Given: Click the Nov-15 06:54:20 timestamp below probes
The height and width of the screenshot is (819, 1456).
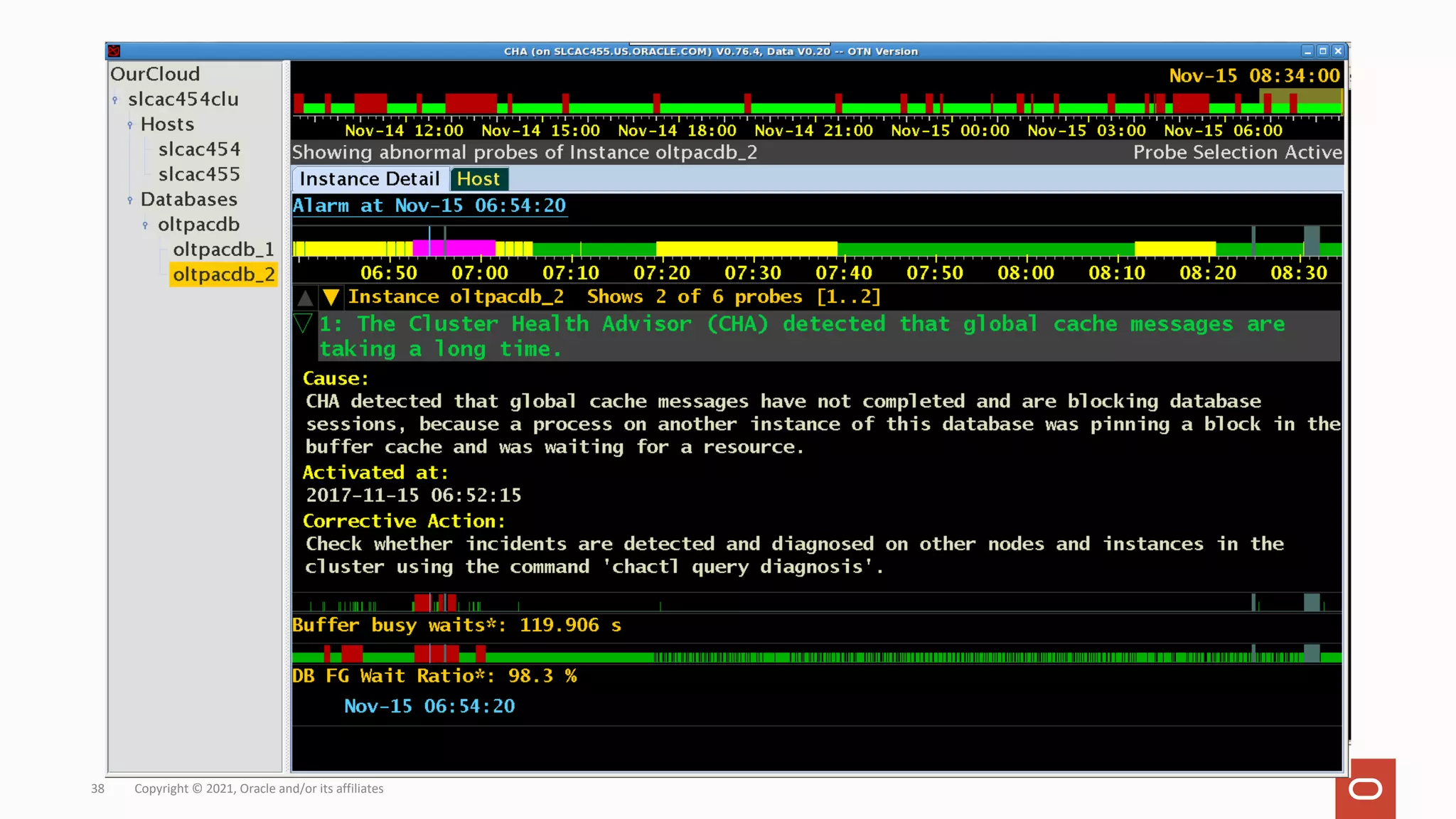Looking at the screenshot, I should (x=429, y=707).
